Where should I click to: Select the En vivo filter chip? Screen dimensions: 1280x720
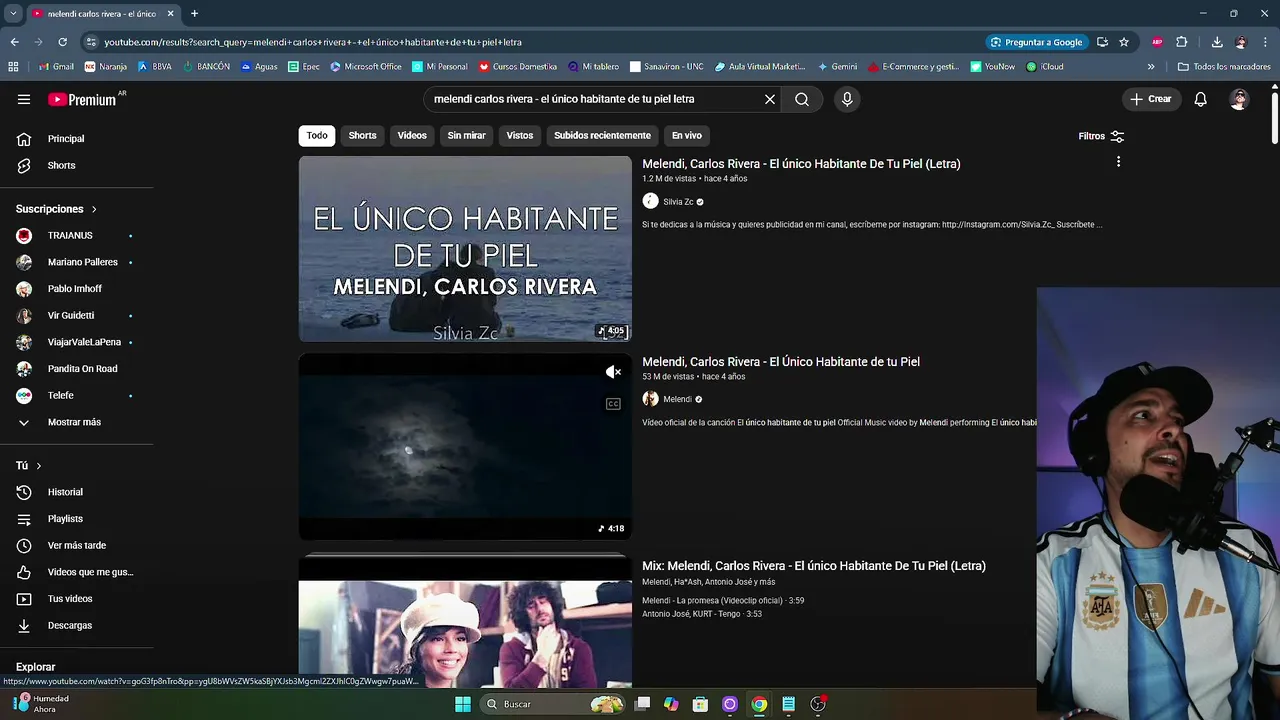[686, 135]
